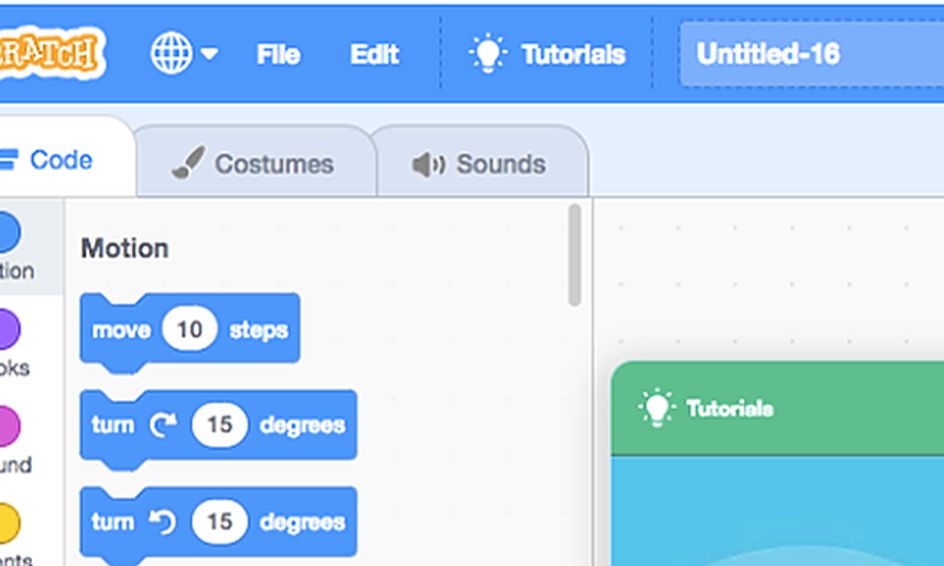
Task: Click the lightbulb icon in top menu bar
Action: (x=487, y=53)
